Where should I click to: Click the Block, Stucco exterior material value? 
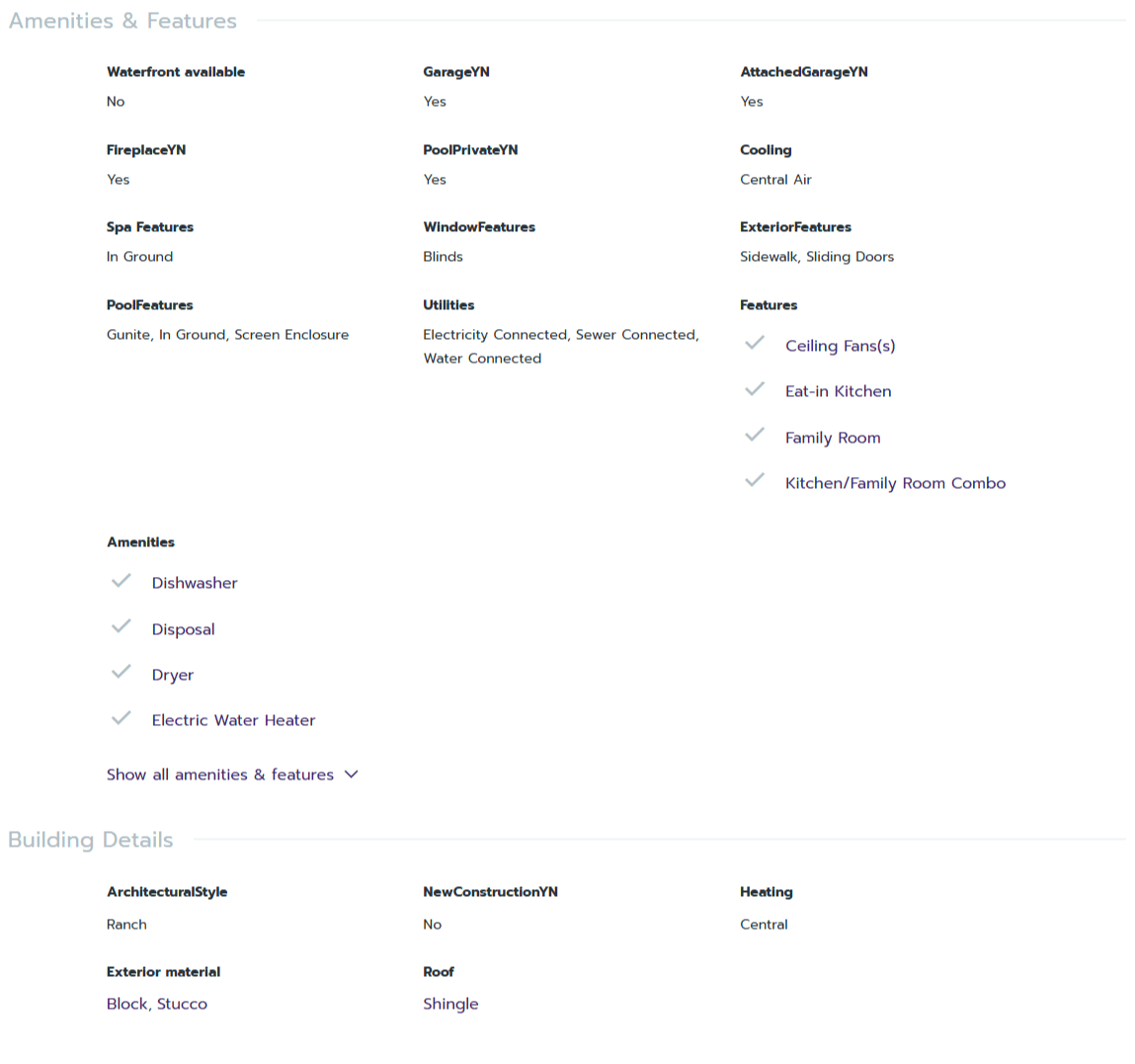point(157,1004)
